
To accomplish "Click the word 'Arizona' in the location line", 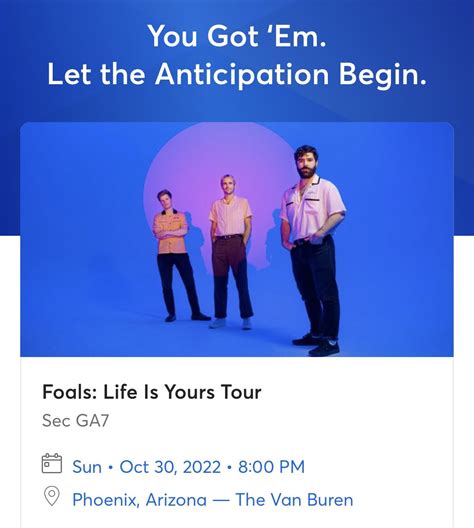I will pyautogui.click(x=176, y=500).
